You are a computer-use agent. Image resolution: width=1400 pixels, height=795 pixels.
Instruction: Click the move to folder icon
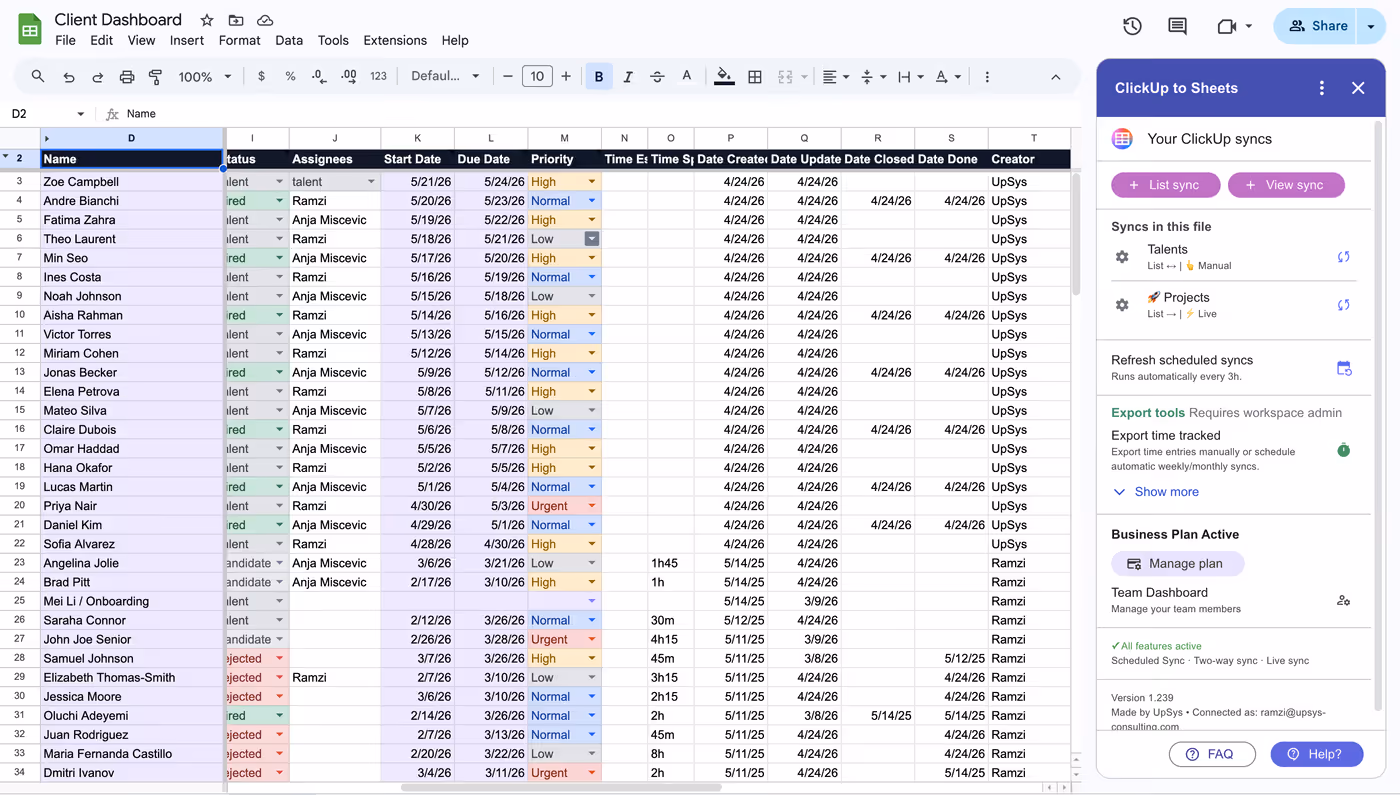point(236,20)
